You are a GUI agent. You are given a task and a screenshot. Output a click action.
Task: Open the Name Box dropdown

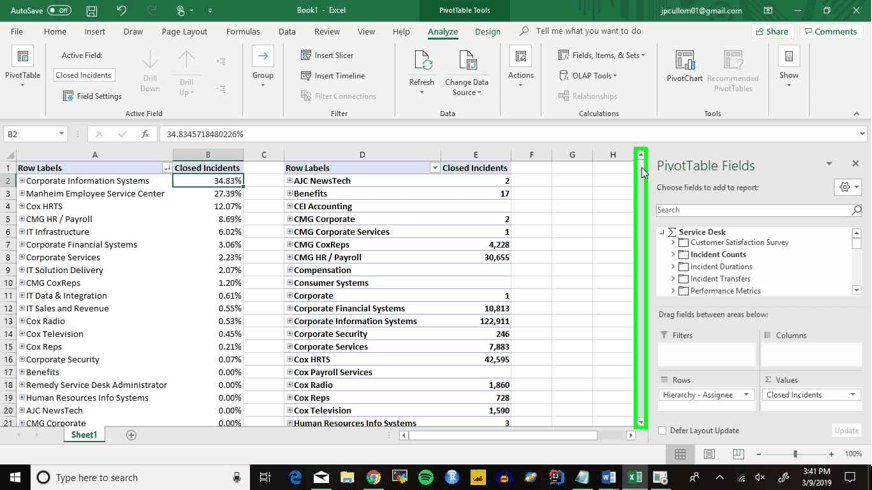(61, 134)
